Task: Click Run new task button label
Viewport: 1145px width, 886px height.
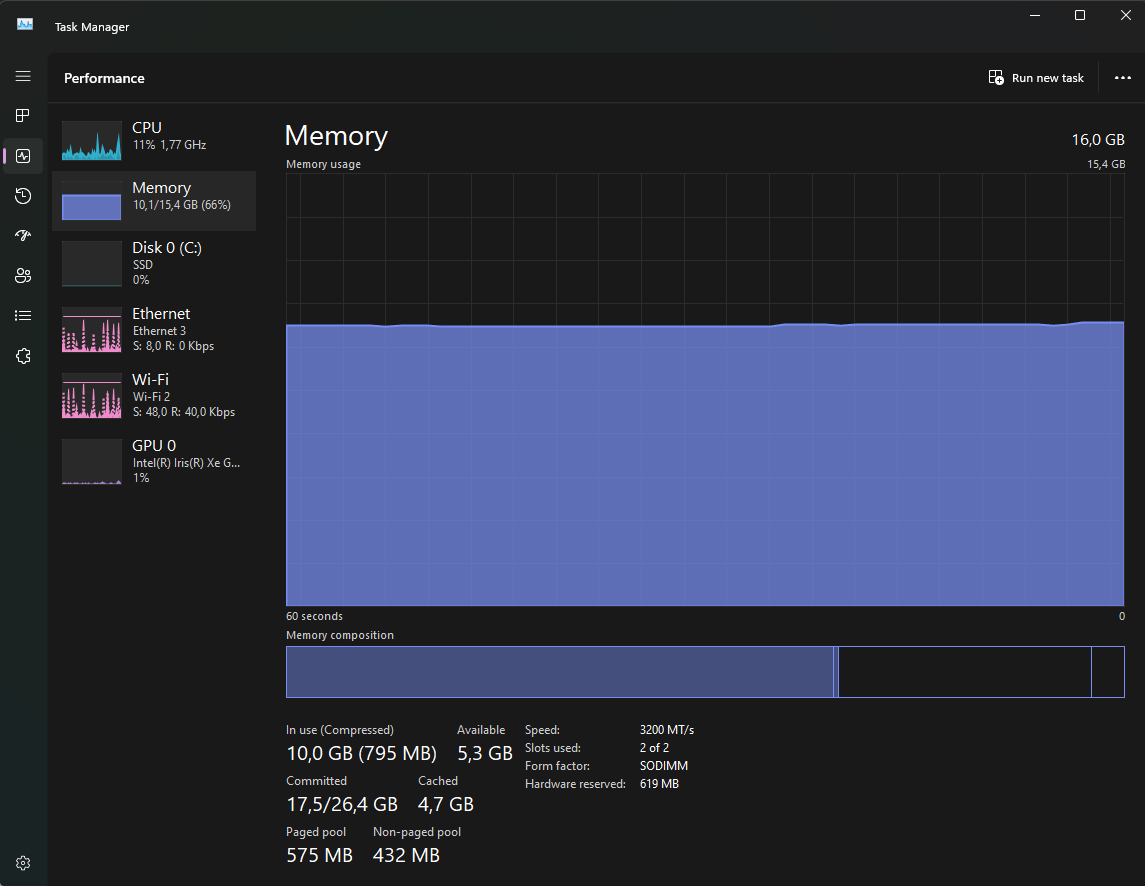Action: 1047,78
